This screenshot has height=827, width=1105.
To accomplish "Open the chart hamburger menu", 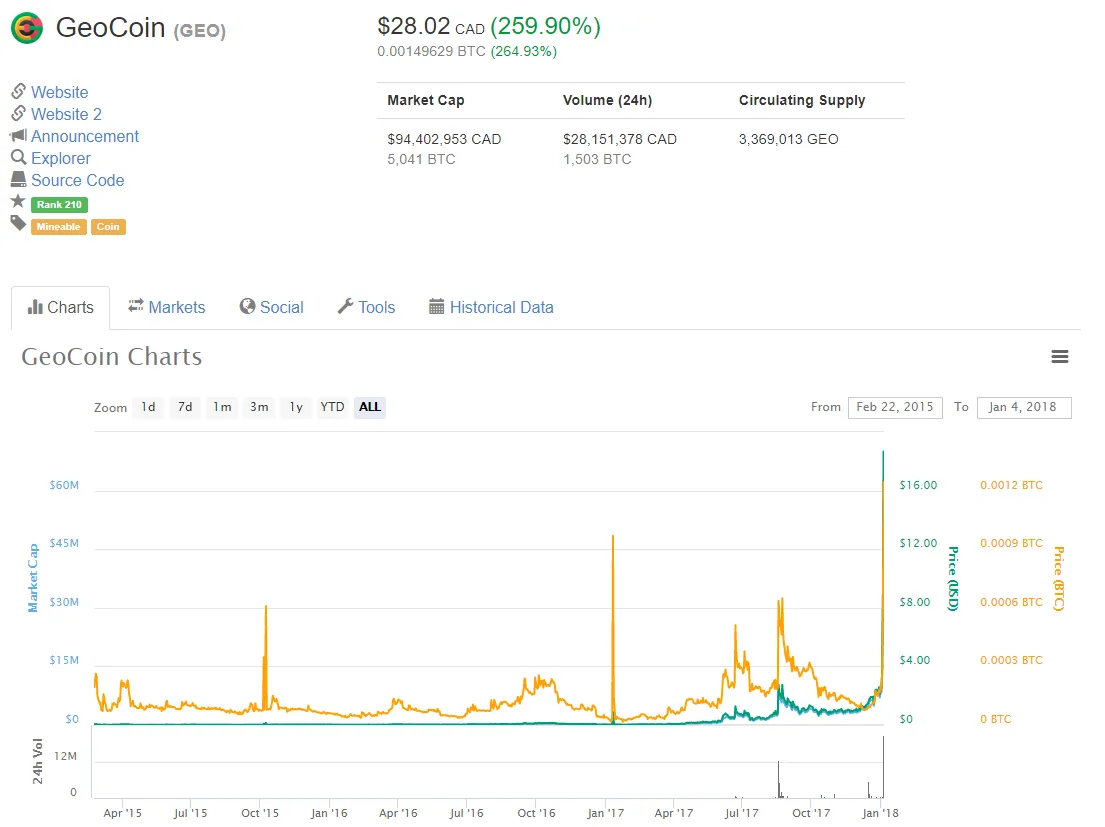I will tap(1060, 356).
